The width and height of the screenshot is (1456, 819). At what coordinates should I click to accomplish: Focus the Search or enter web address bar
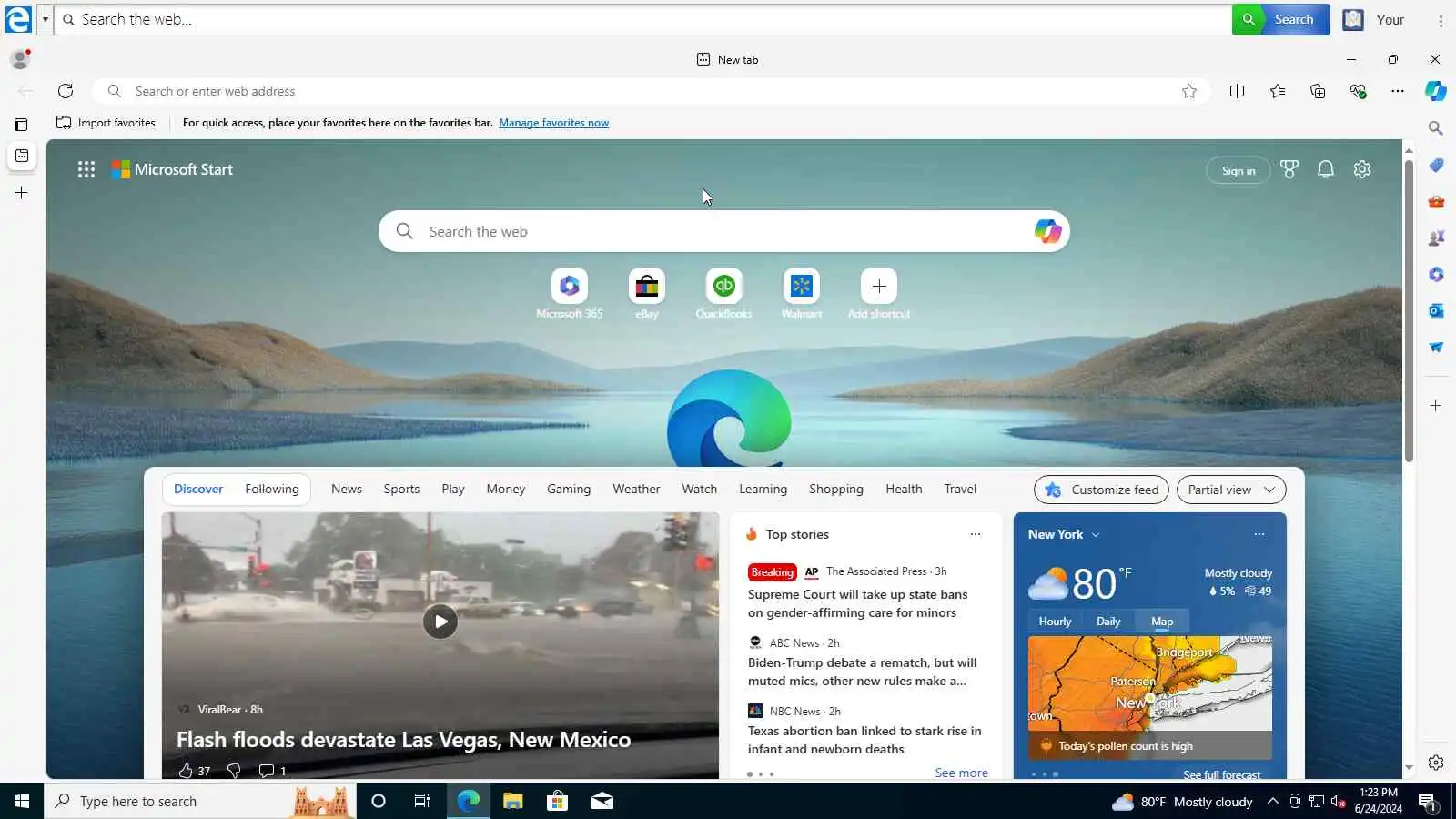(x=651, y=91)
